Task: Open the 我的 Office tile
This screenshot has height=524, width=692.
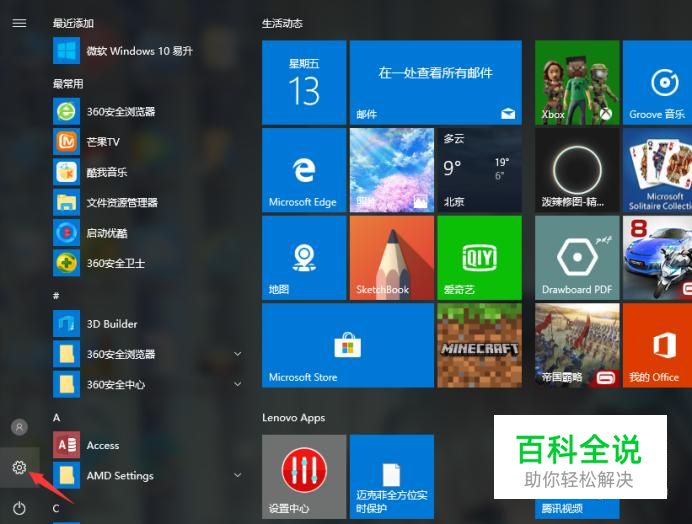Action: pyautogui.click(x=657, y=345)
